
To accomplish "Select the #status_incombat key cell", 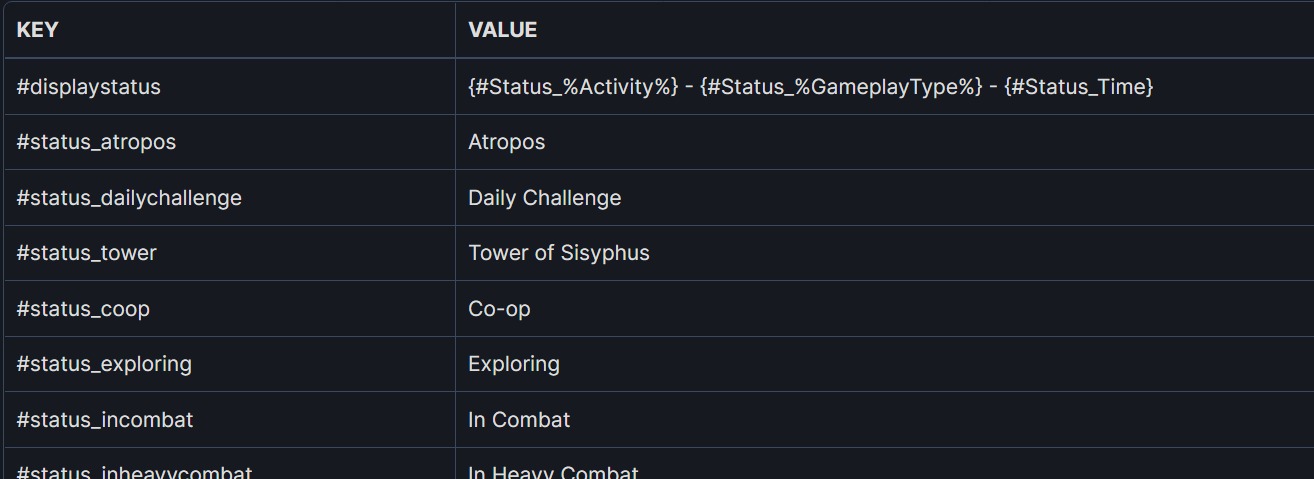I will coord(105,420).
